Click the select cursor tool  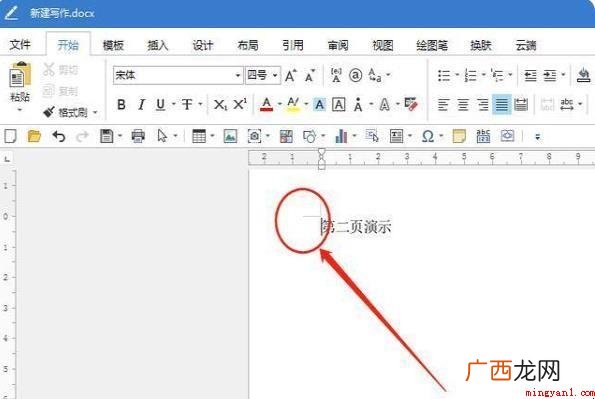tap(162, 136)
